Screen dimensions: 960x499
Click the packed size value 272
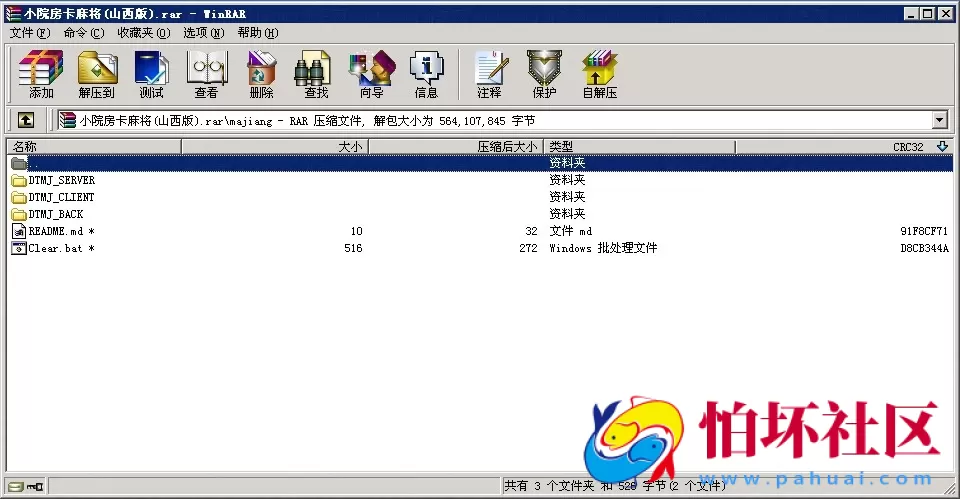[528, 248]
